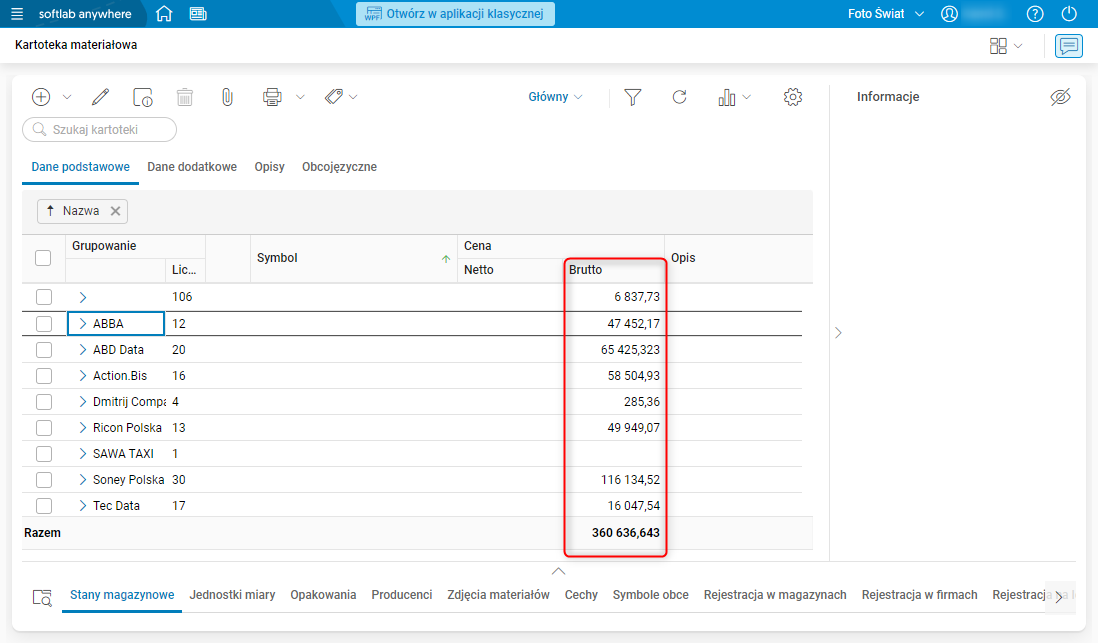Image resolution: width=1098 pixels, height=643 pixels.
Task: Open the Jednostki miary tab
Action: (232, 595)
